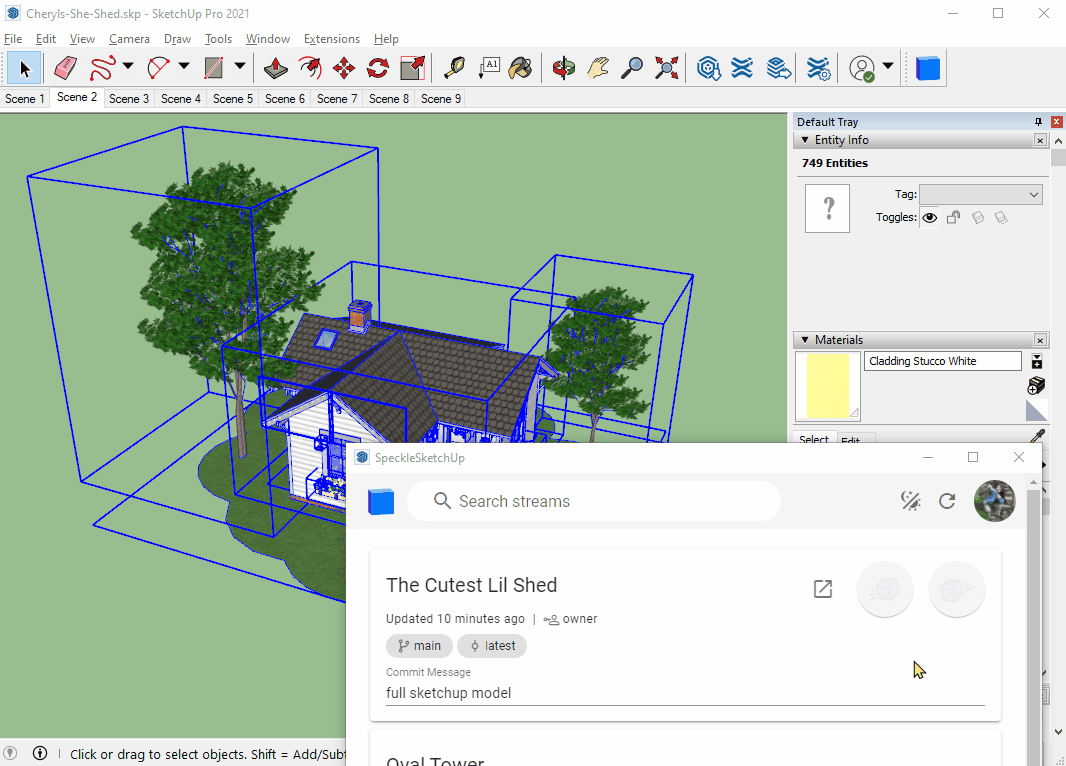Click the Display secondary selection pane icon
Viewport: 1066px width, 766px height.
1037,361
